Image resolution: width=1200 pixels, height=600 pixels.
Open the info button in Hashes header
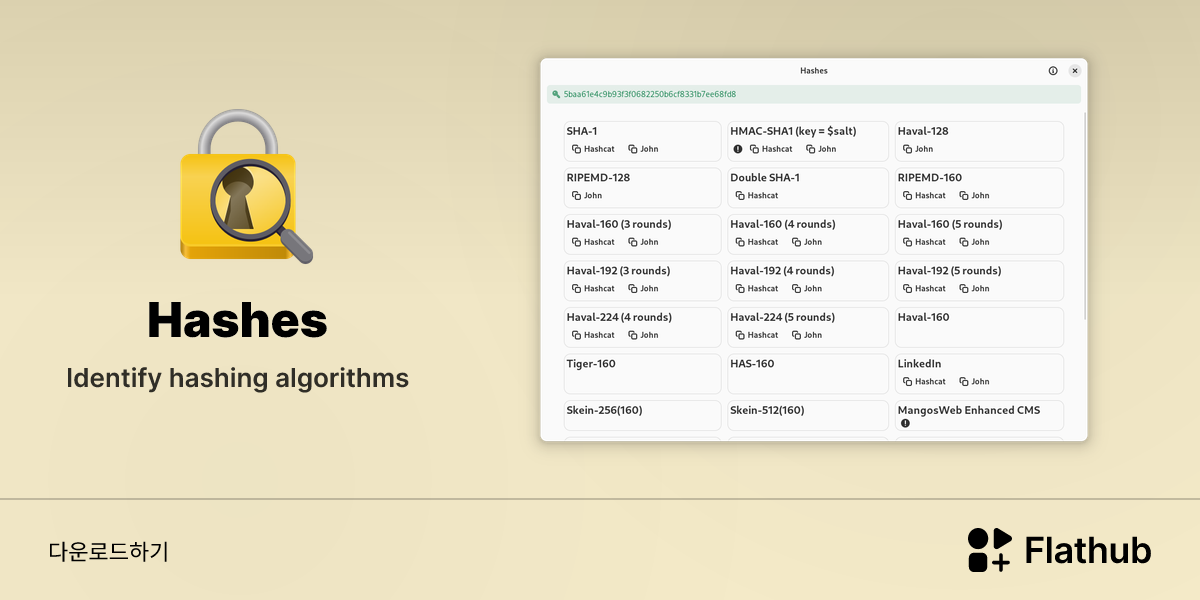pyautogui.click(x=1053, y=71)
